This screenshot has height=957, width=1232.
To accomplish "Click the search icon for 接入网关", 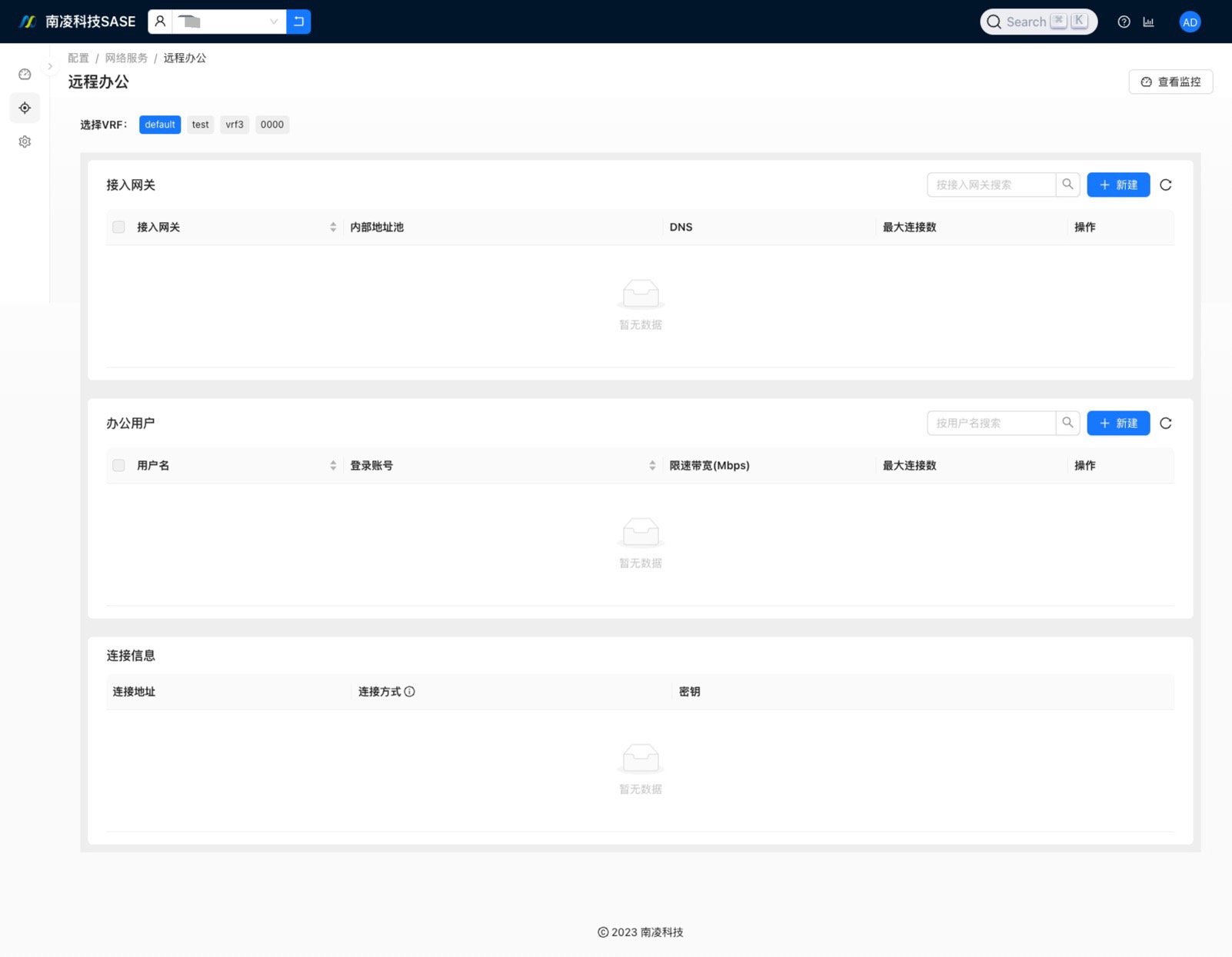I will [1067, 184].
